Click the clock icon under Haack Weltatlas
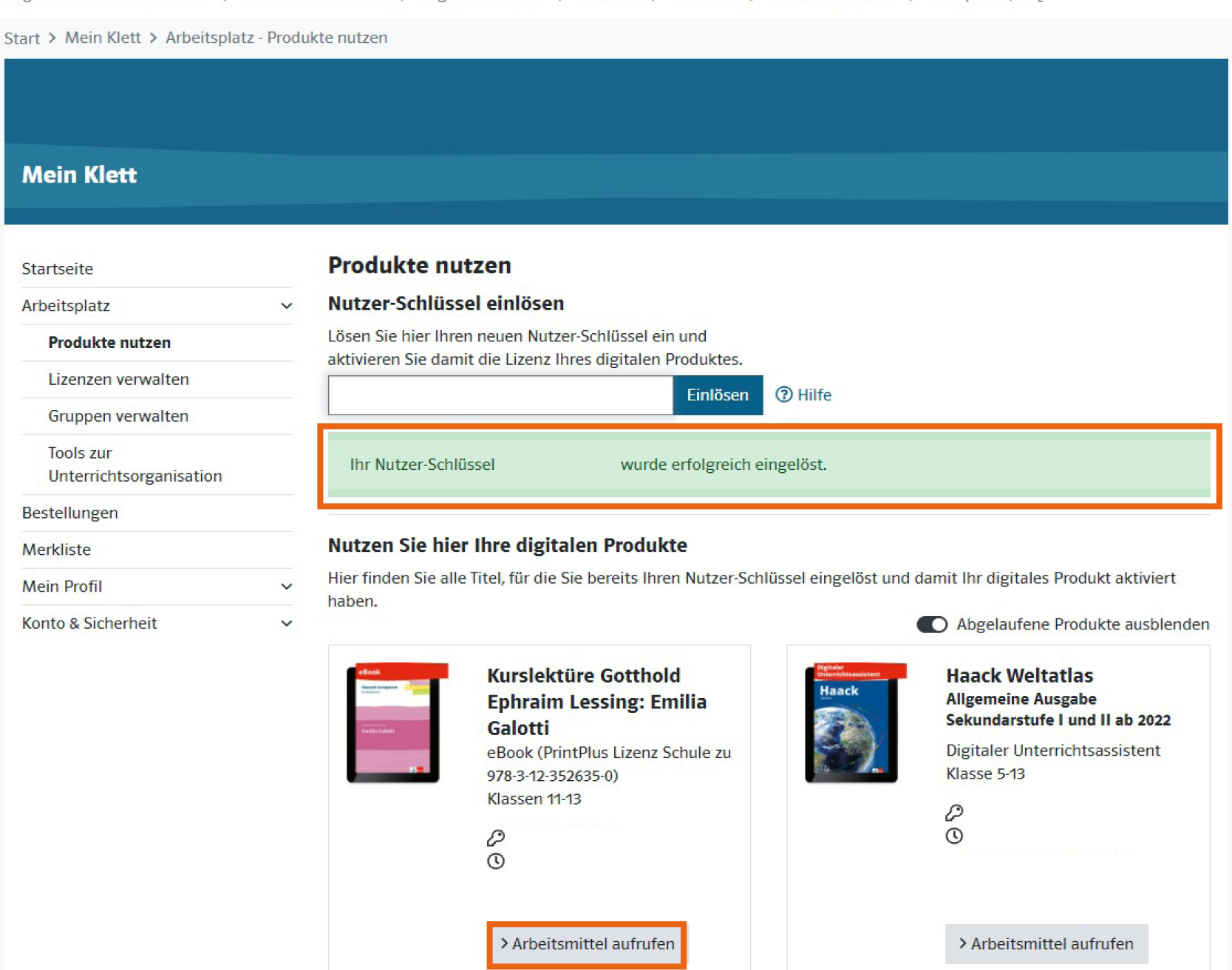Screen dimensions: 1232x970 [954, 836]
